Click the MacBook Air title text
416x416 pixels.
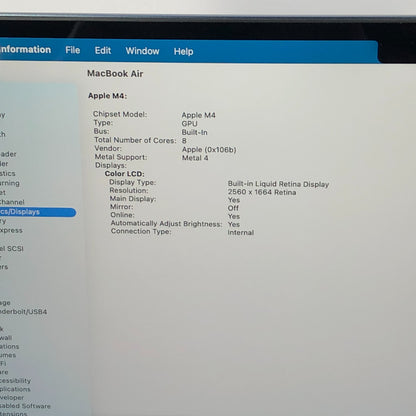[115, 74]
